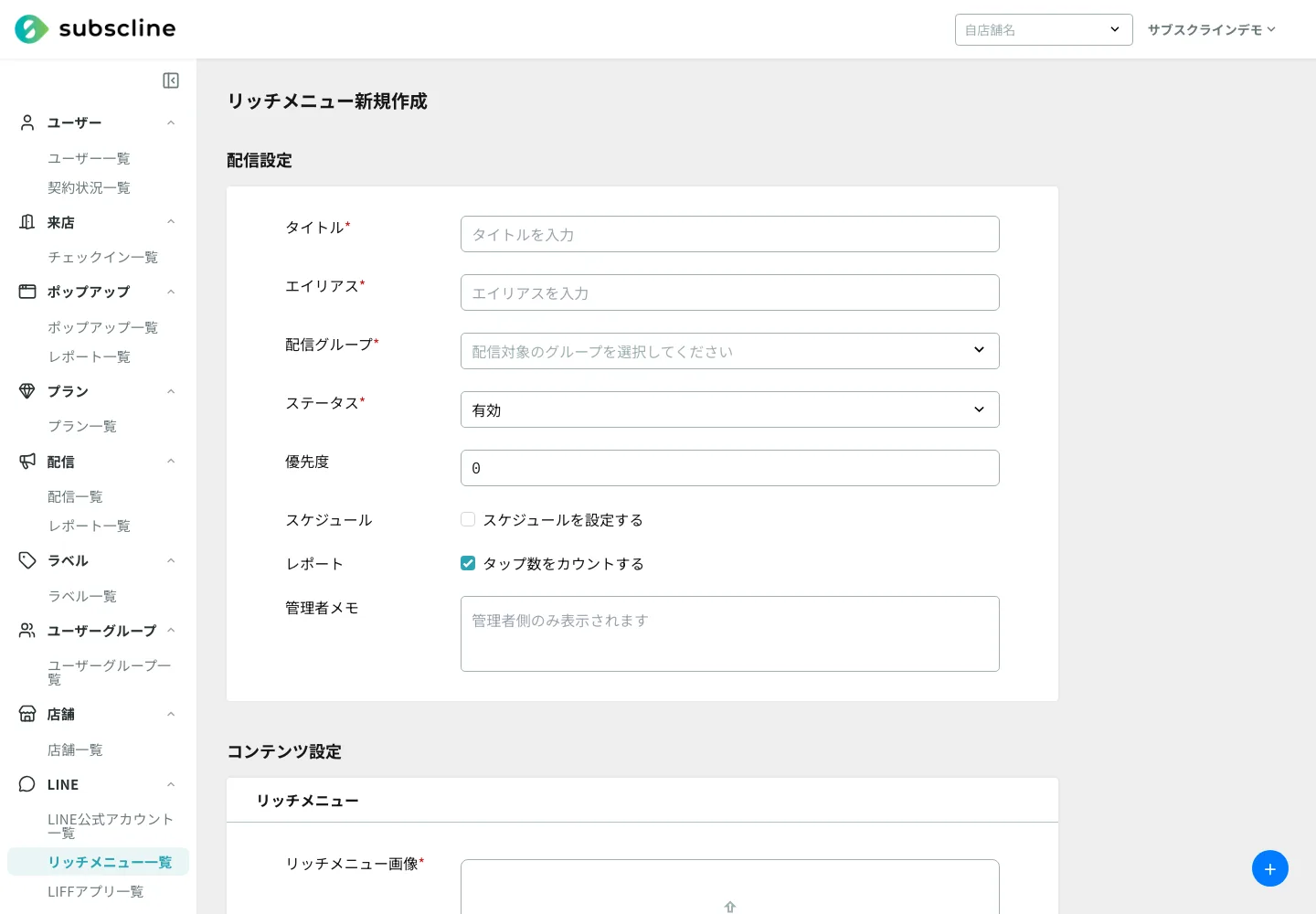Collapse the LINE section chevron
Screen dimensions: 1316x914
click(171, 784)
